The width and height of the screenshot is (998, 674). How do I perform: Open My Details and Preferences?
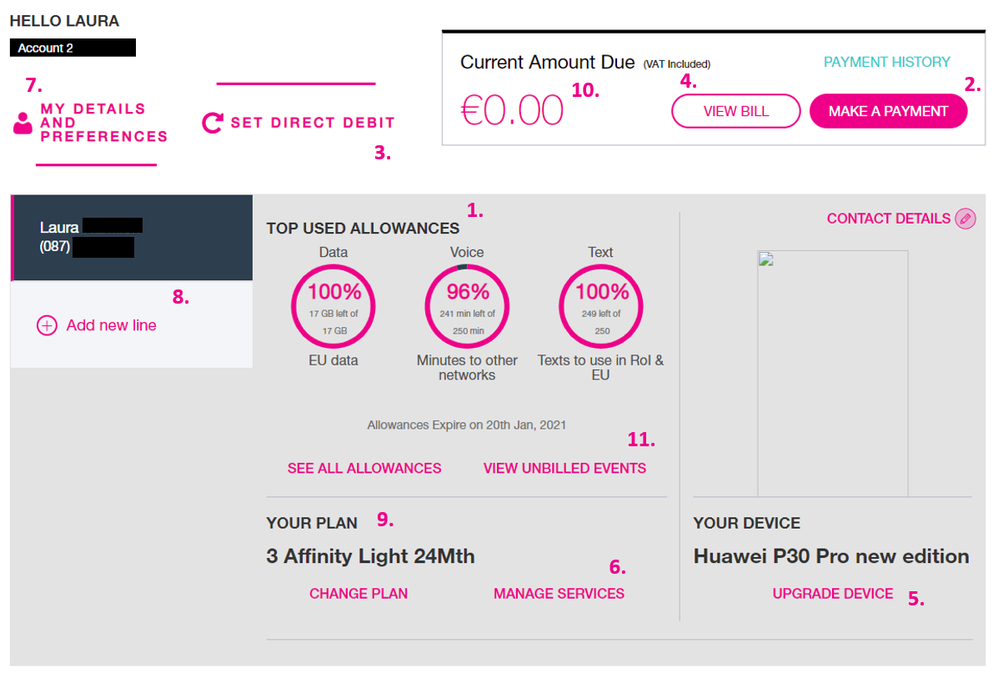[104, 123]
